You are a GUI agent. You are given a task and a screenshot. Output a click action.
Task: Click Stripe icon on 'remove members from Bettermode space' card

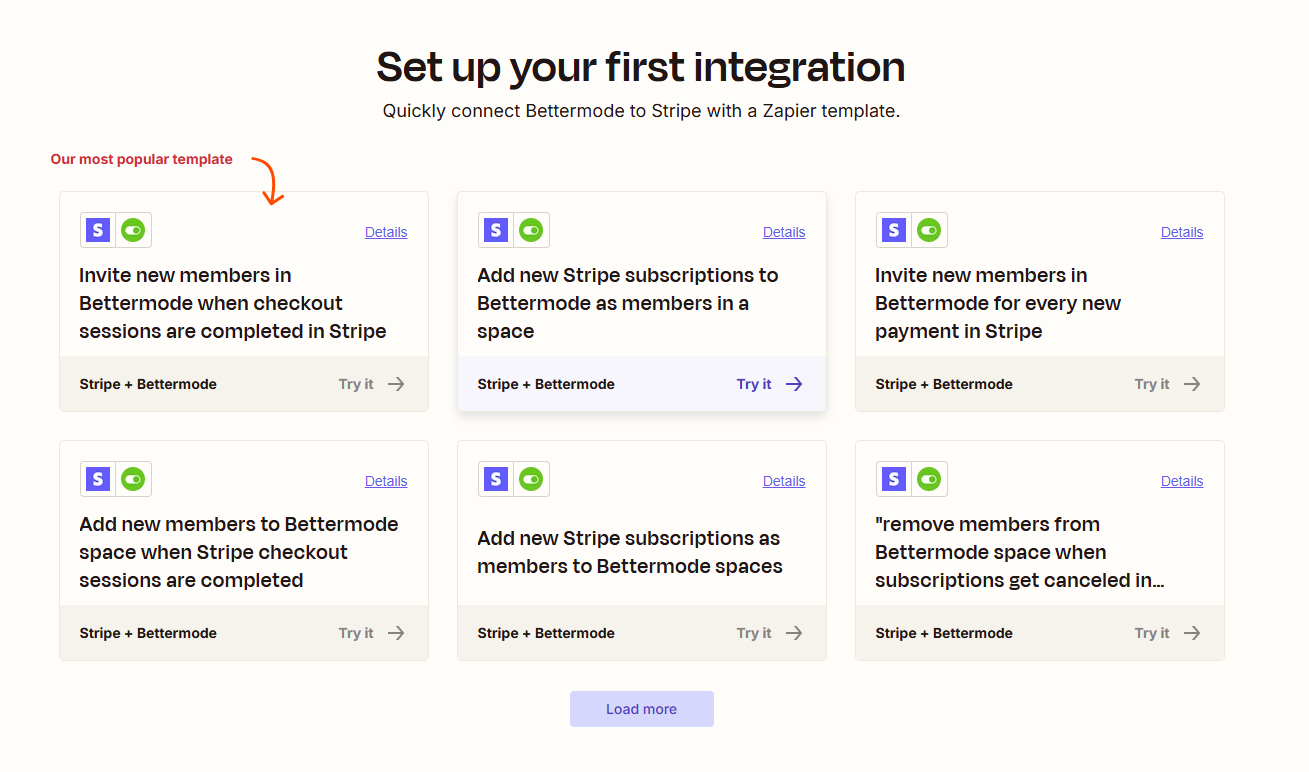click(894, 479)
